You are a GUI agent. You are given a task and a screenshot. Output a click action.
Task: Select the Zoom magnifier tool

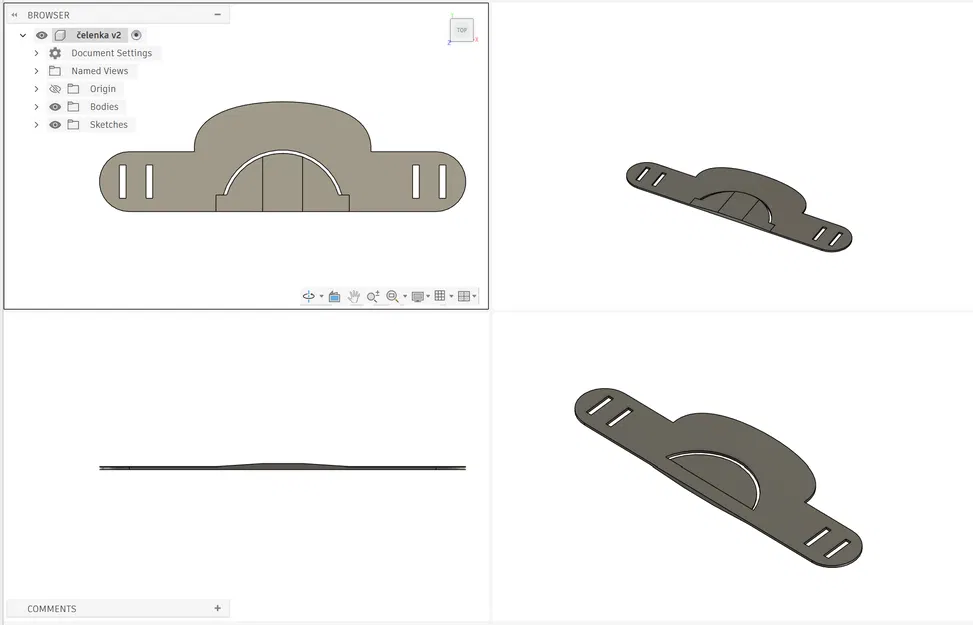tap(373, 297)
